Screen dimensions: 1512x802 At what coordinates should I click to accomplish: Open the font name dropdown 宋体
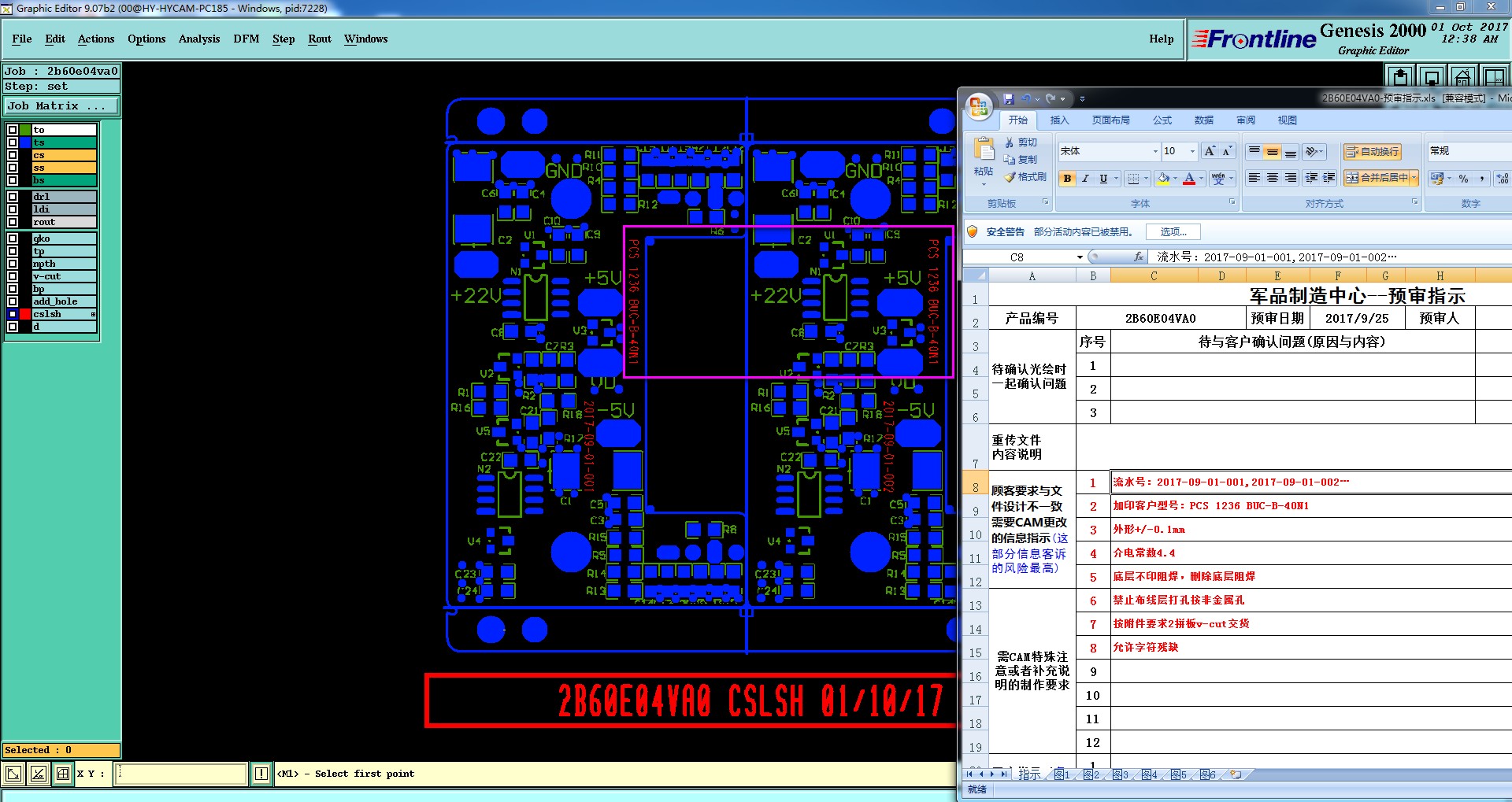[1155, 151]
